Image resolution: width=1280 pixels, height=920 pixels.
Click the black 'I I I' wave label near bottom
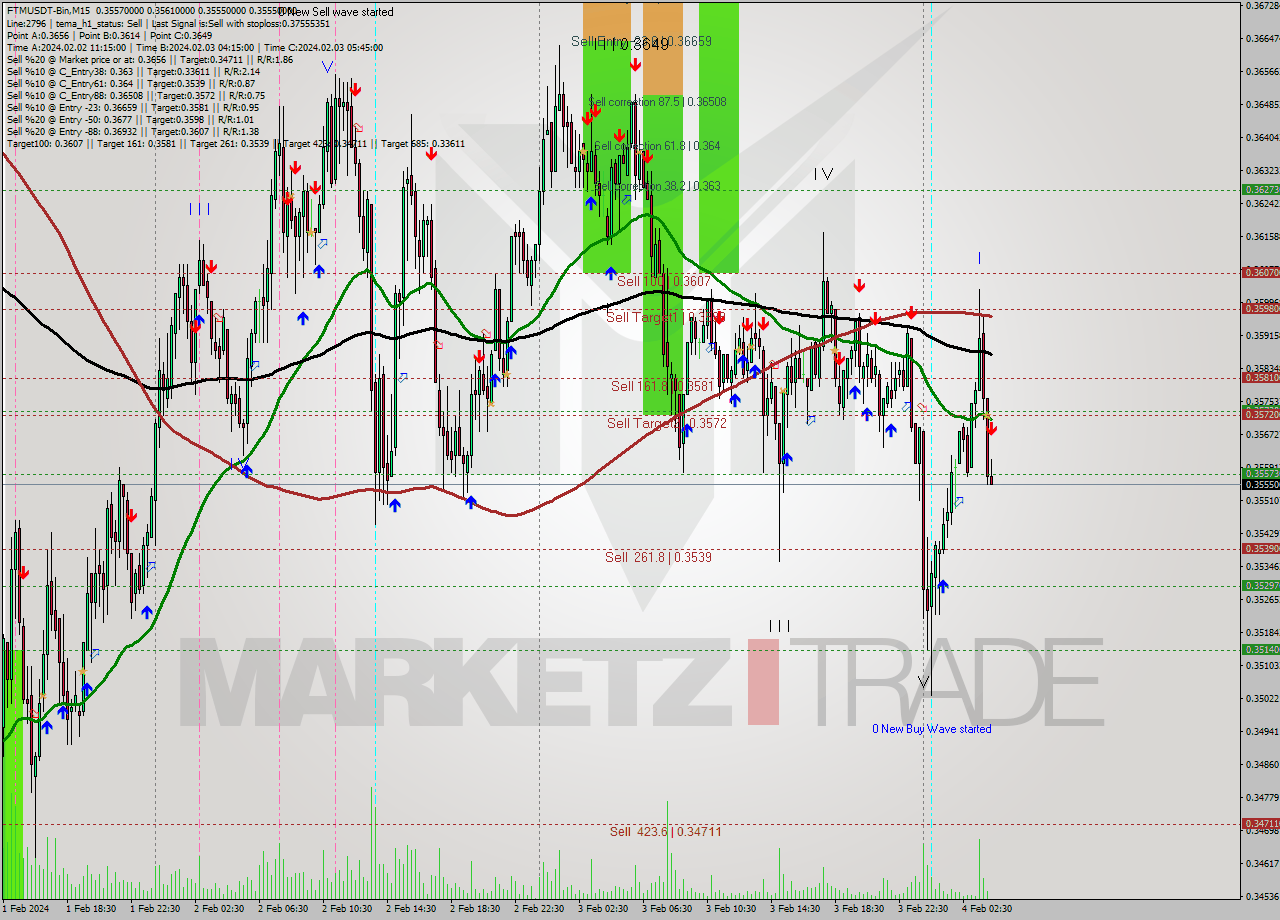(x=779, y=626)
